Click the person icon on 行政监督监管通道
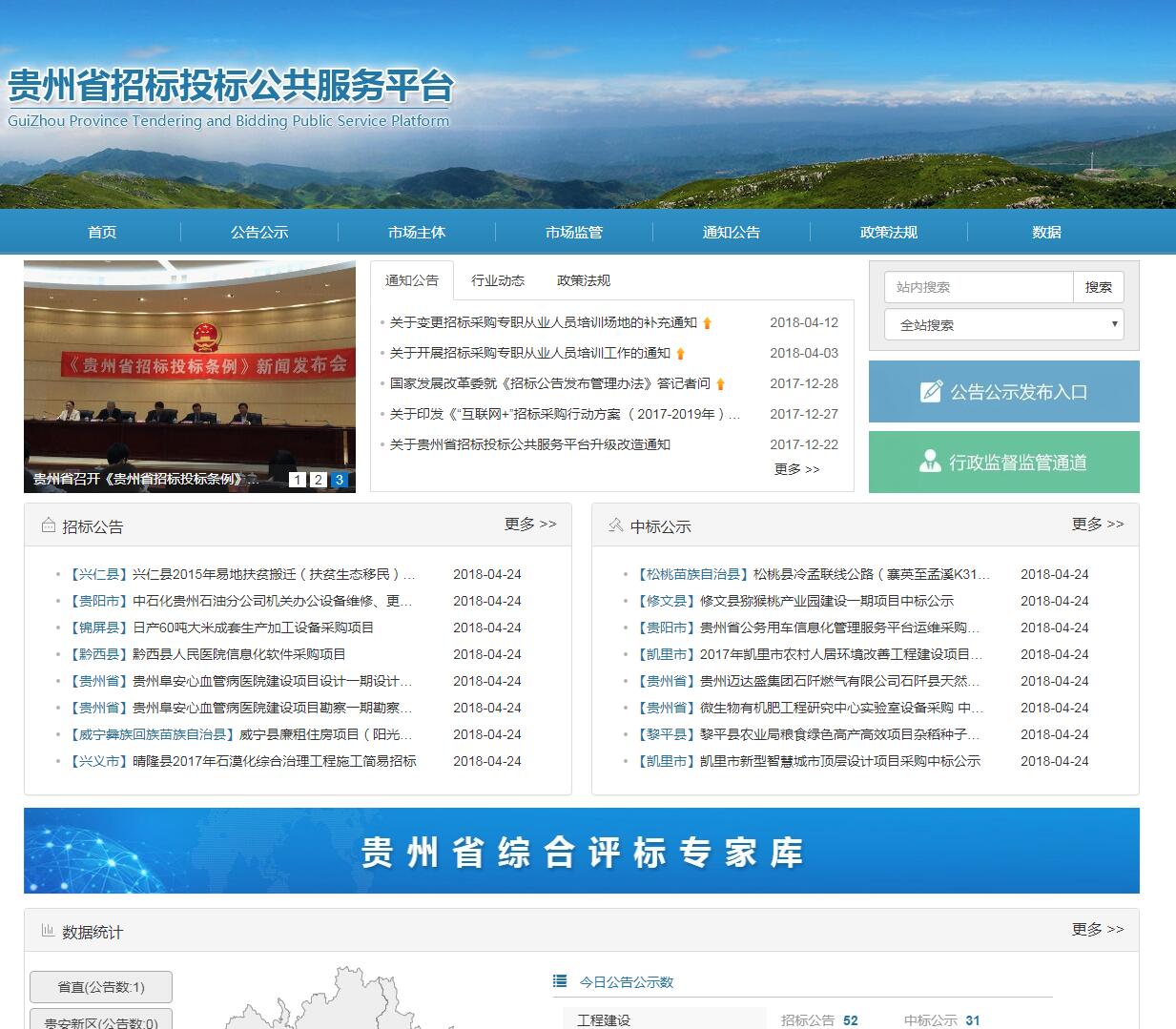Image resolution: width=1176 pixels, height=1029 pixels. click(930, 462)
